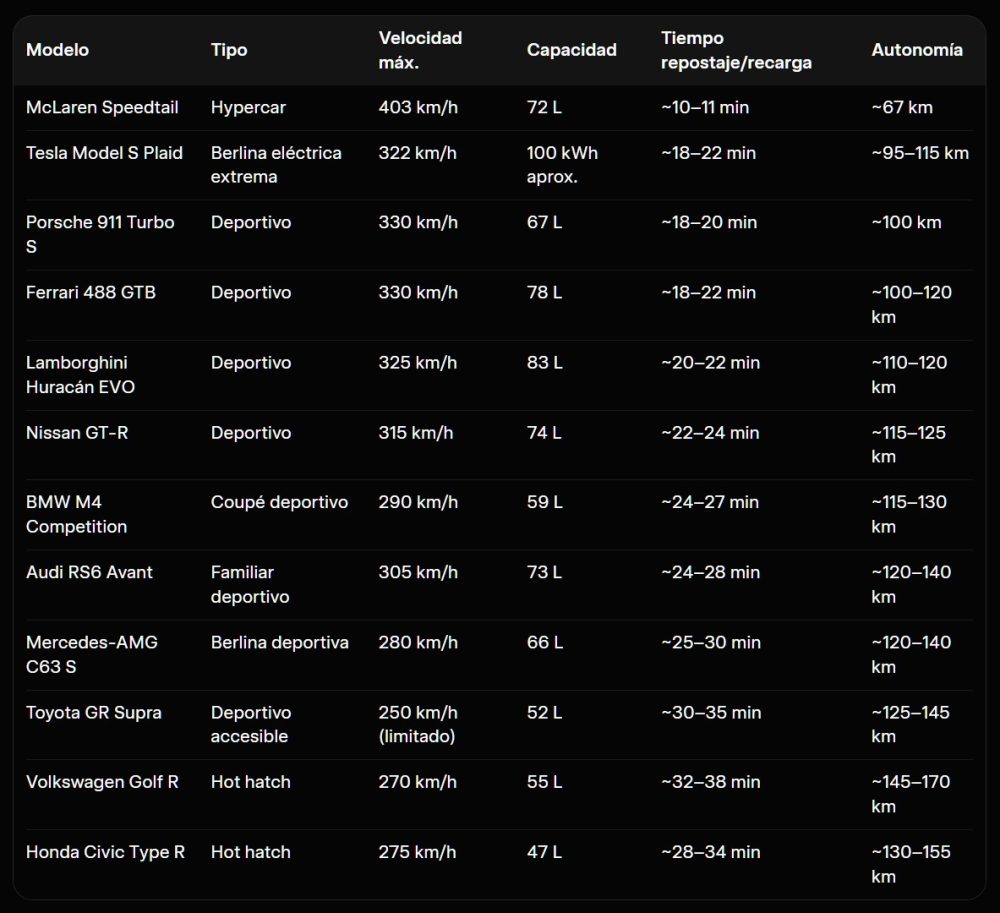Click the '~25–30 min' time cell
Image resolution: width=1000 pixels, height=913 pixels.
click(711, 643)
